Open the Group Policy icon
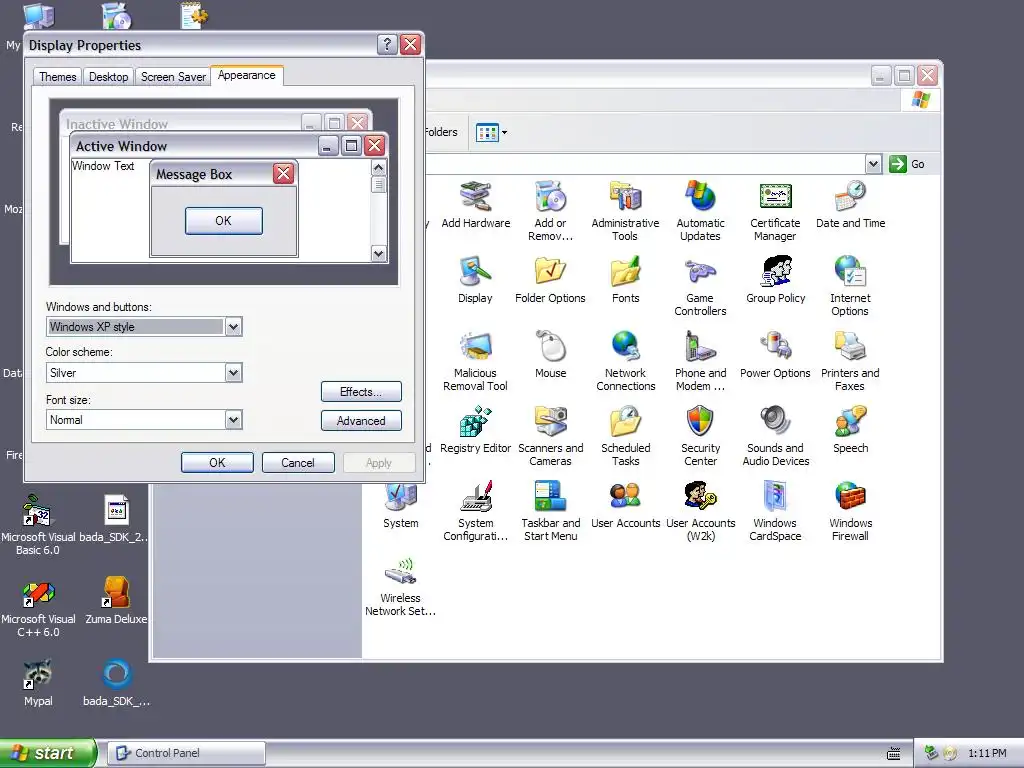Screen dimensions: 1024x768 point(775,272)
